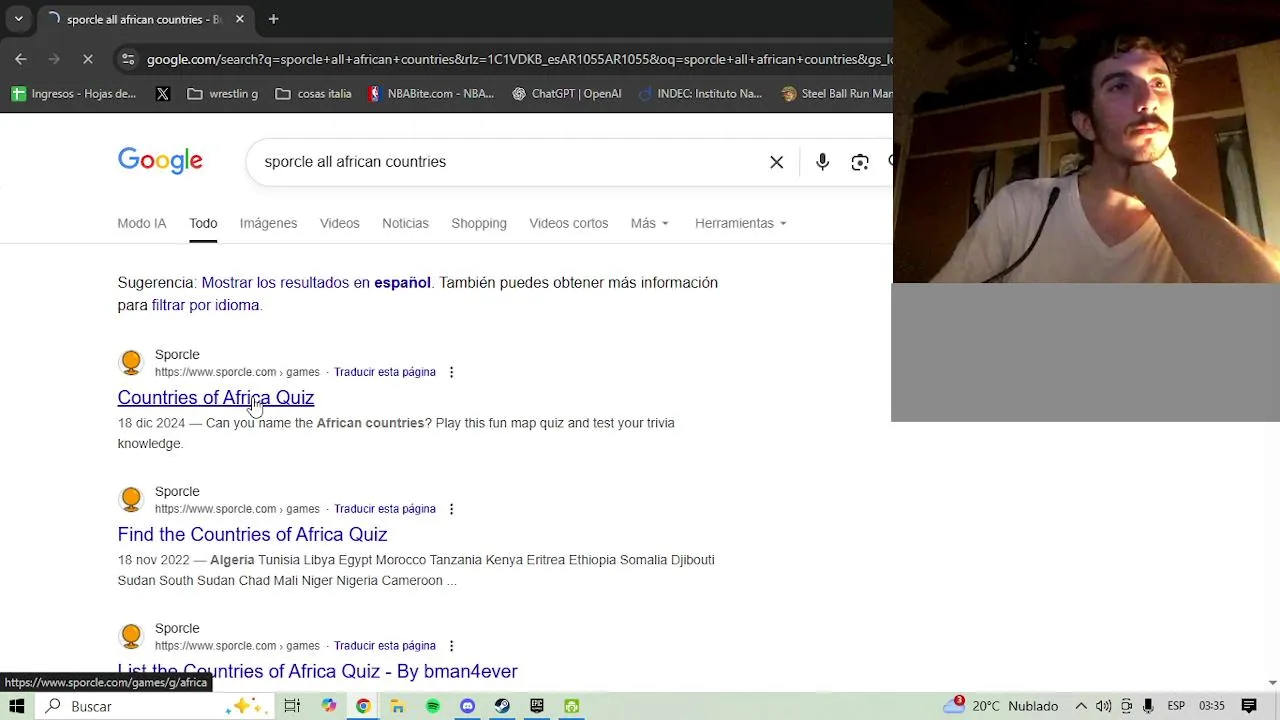Click Mostrar los resultados en español
The height and width of the screenshot is (720, 1280).
[316, 283]
